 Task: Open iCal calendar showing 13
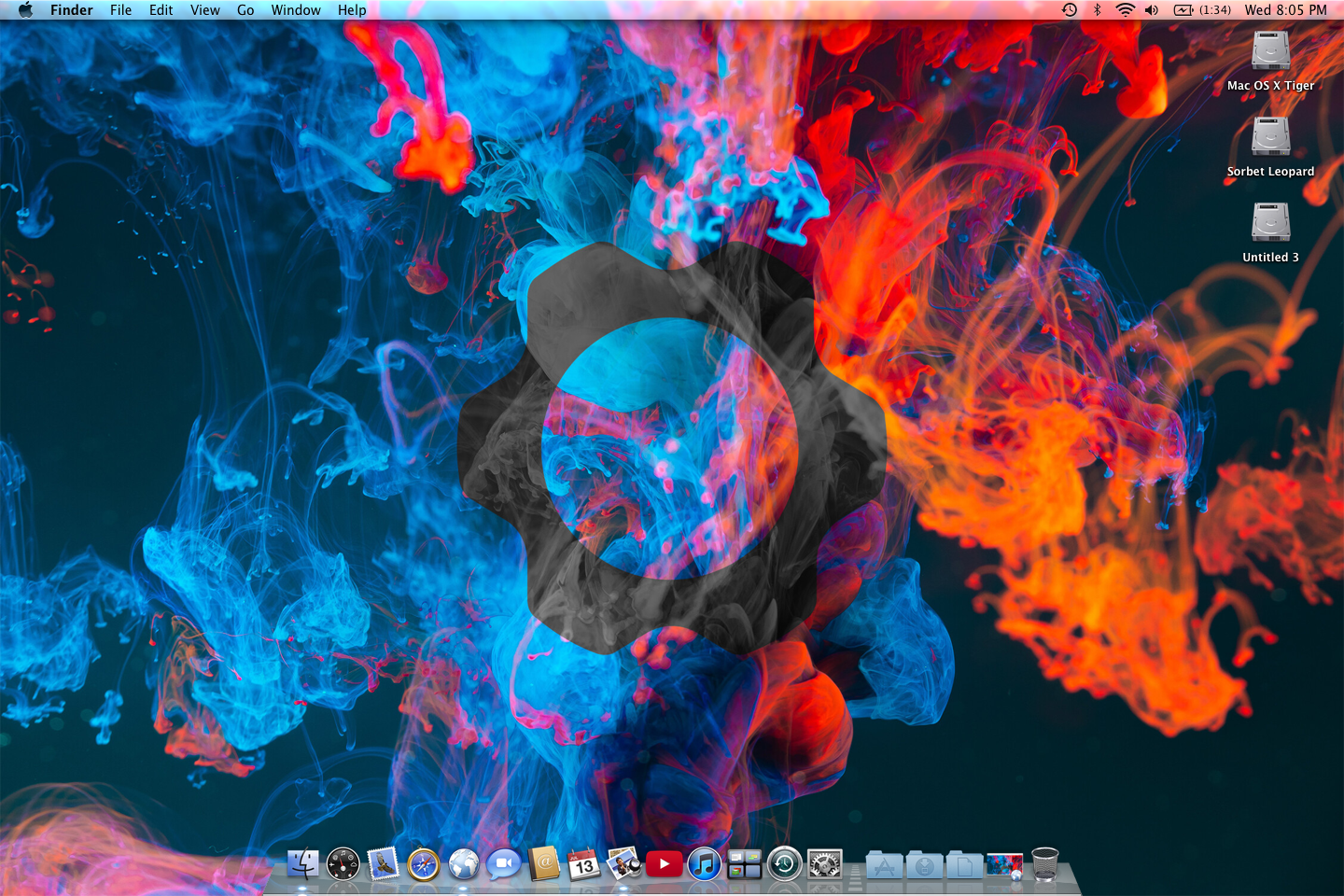point(584,865)
